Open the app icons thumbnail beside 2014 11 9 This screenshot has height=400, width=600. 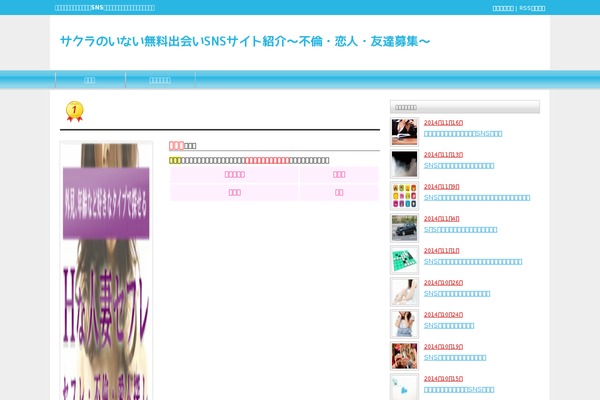point(404,196)
